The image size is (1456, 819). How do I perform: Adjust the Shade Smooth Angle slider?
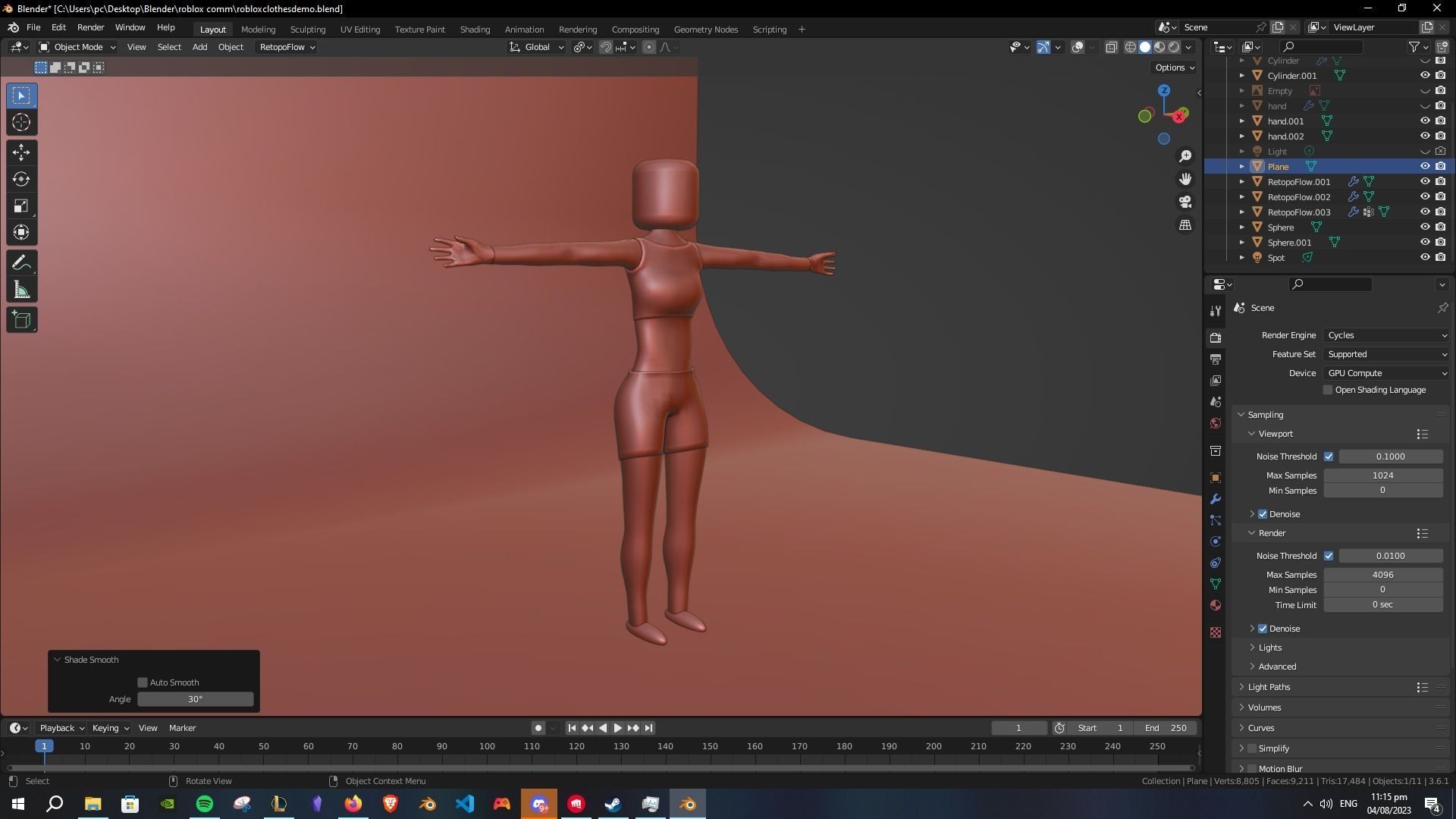pyautogui.click(x=195, y=699)
